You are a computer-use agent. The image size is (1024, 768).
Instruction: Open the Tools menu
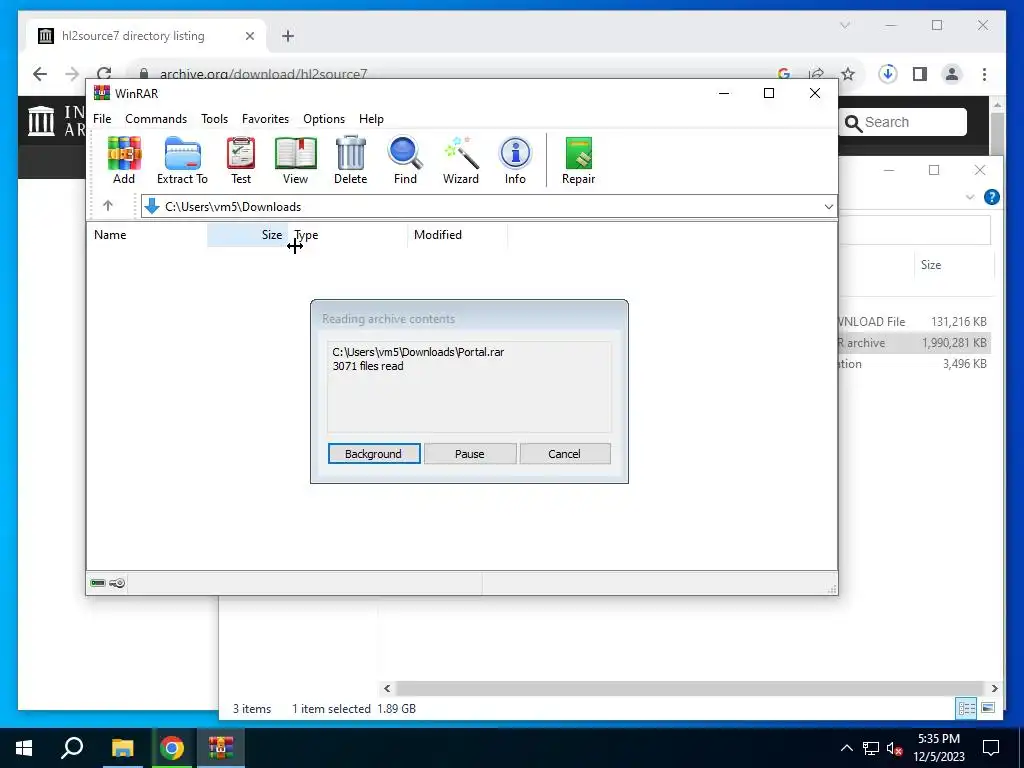coord(214,119)
